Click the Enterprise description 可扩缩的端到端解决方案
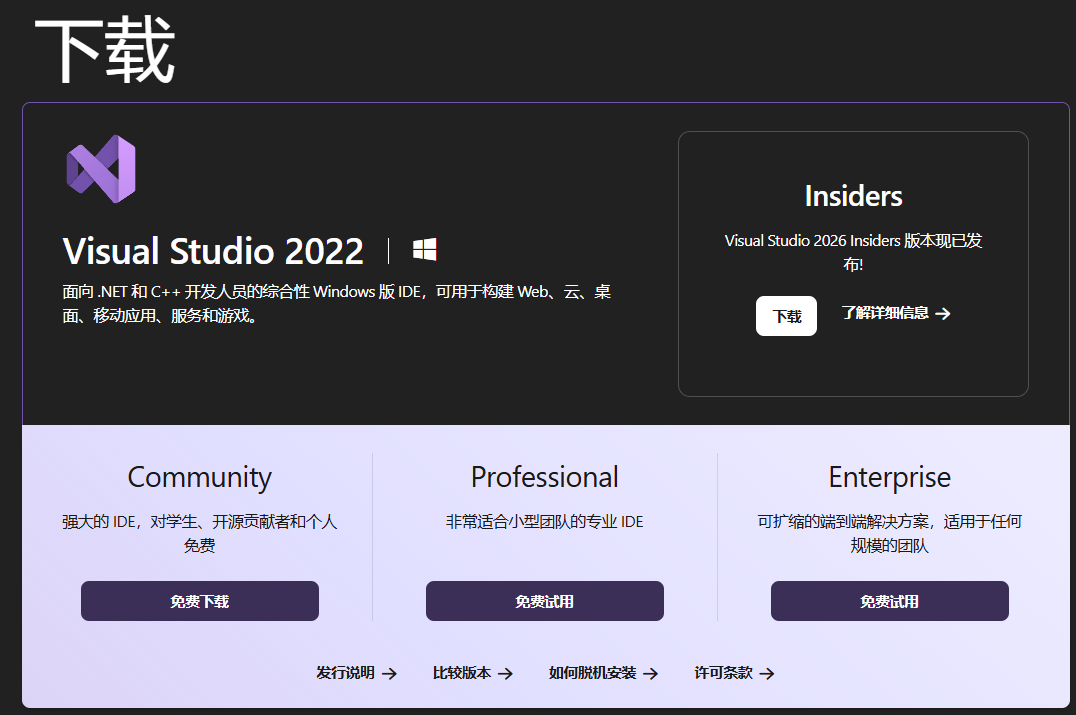Screen dimensions: 1076x715 890,533
